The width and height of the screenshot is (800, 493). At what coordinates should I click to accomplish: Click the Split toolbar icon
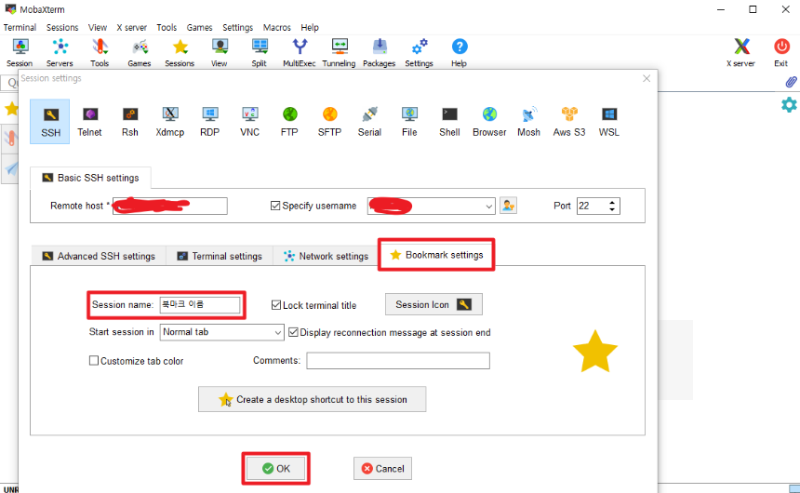tap(259, 53)
